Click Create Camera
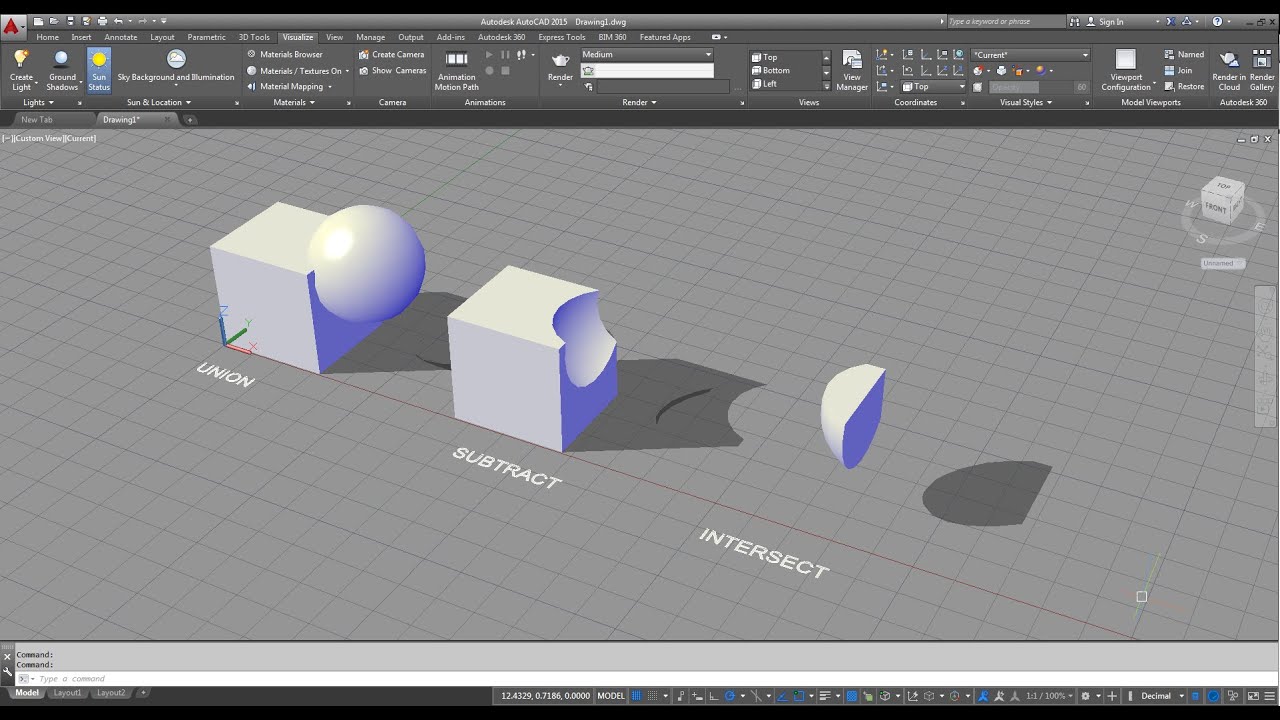 point(391,54)
